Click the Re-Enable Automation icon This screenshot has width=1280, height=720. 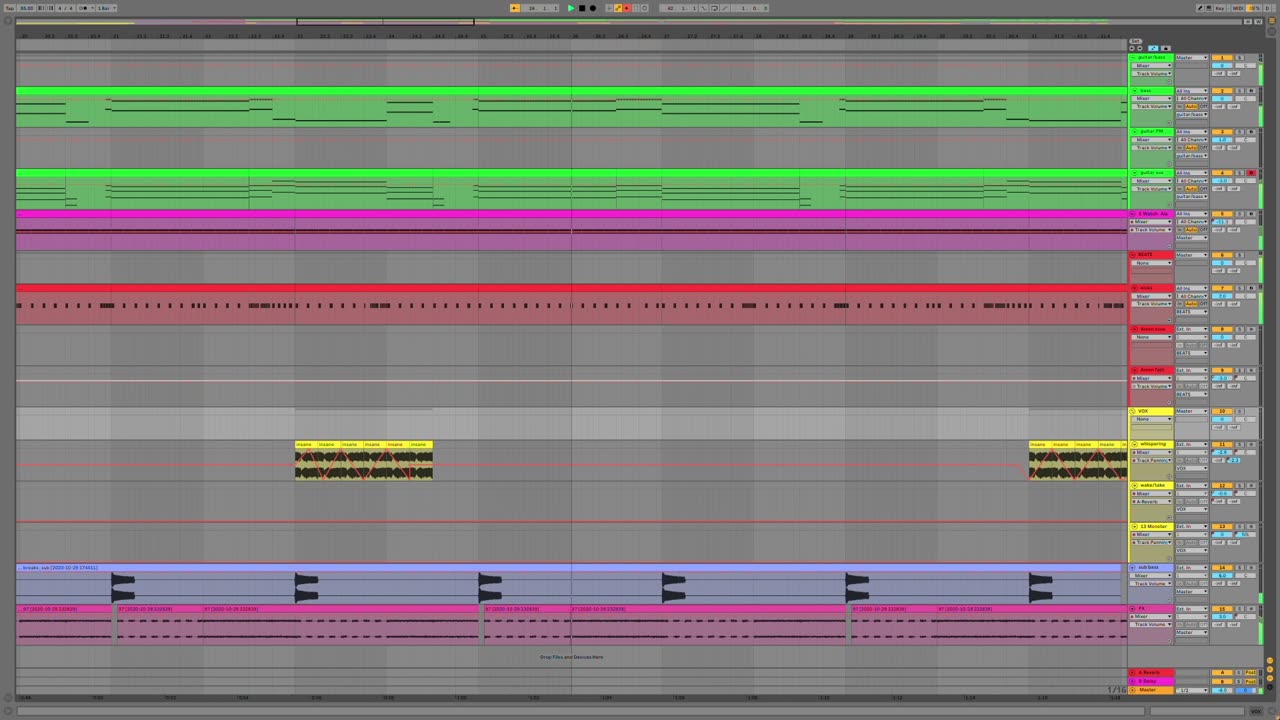click(x=627, y=8)
